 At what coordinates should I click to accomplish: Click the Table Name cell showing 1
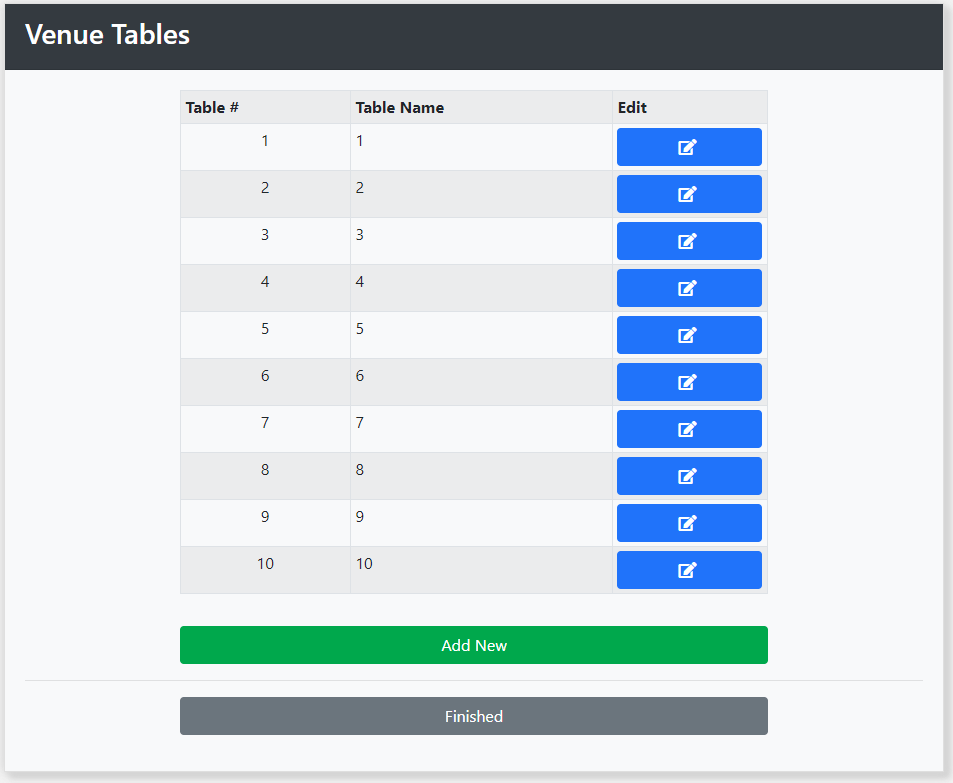(481, 147)
